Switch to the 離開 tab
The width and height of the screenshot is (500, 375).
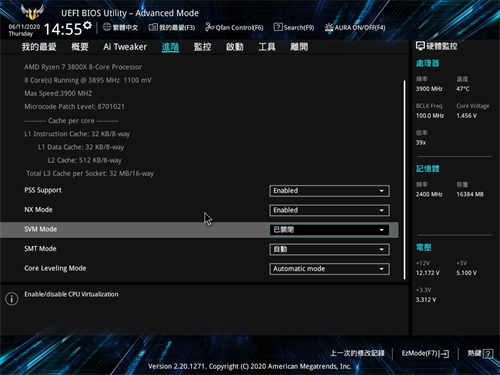[299, 47]
